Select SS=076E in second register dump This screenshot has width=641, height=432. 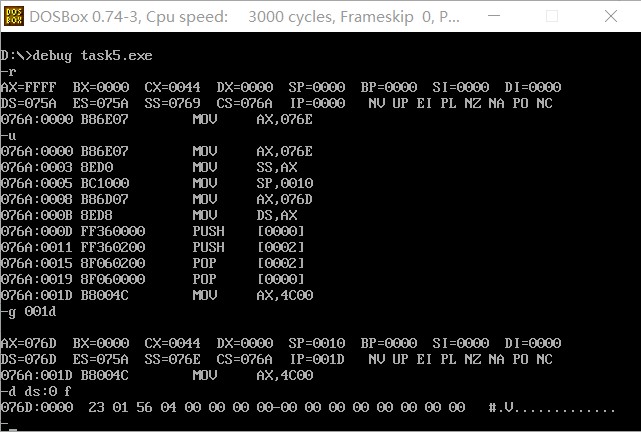click(x=172, y=359)
